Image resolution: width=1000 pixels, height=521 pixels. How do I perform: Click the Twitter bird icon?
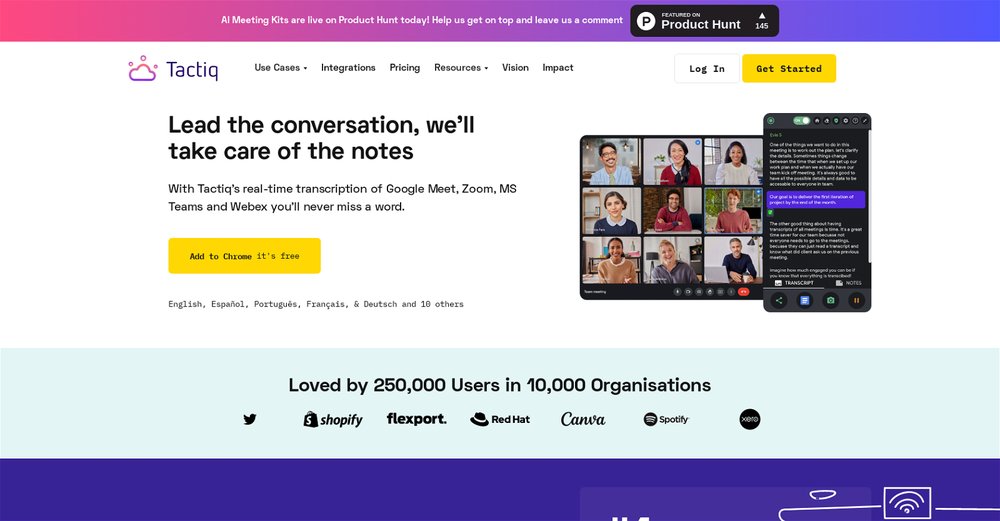coord(250,419)
